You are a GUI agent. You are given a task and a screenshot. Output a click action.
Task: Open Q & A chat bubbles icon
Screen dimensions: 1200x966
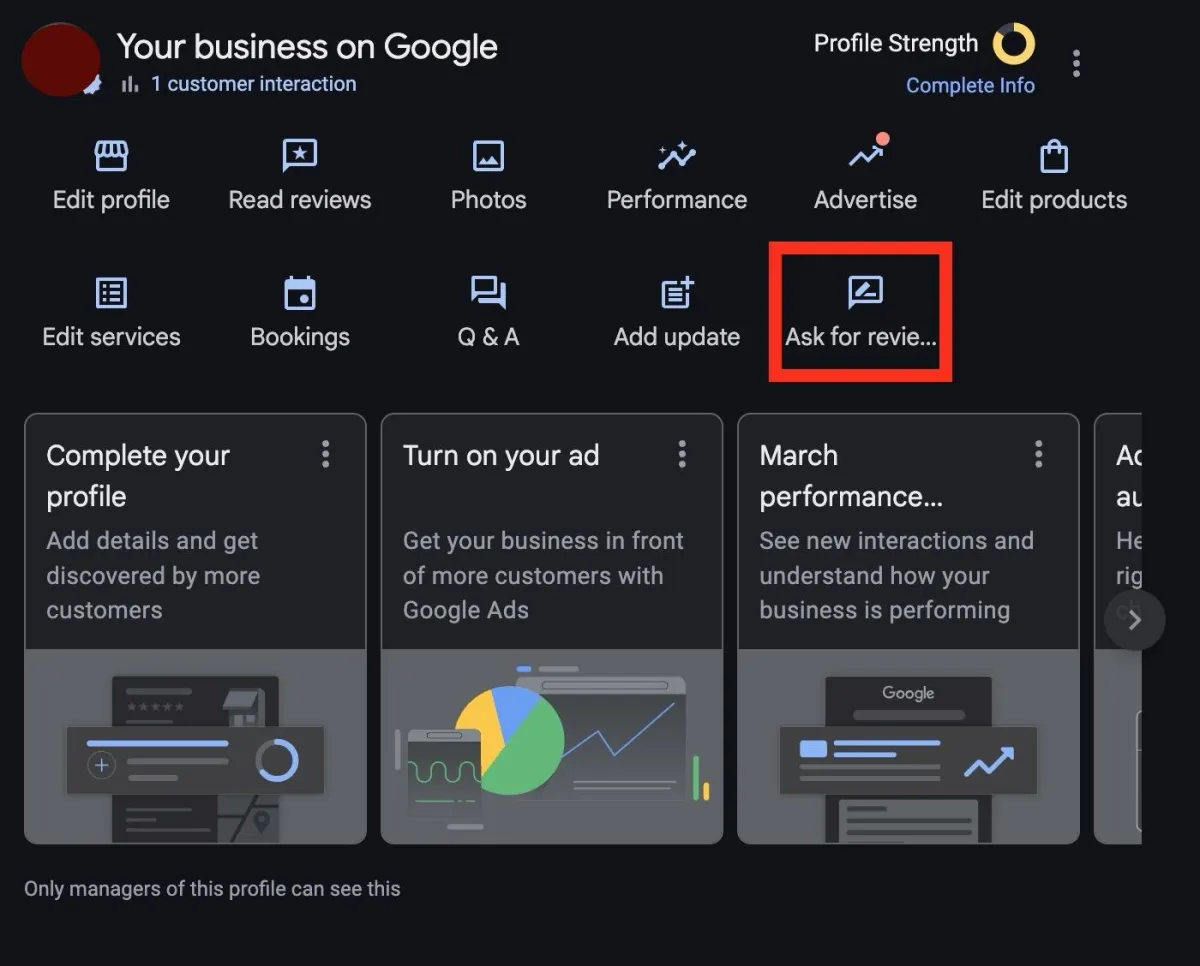(x=488, y=293)
